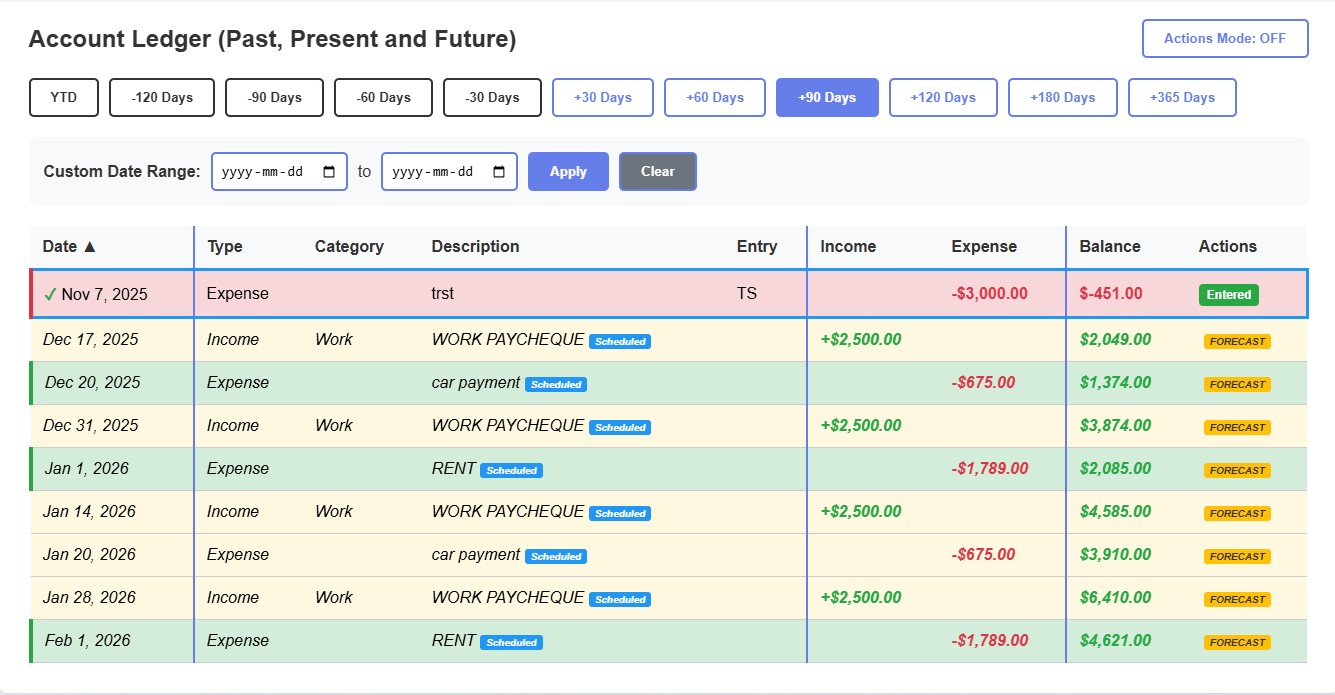The height and width of the screenshot is (695, 1335).
Task: Toggle Actions Mode on
Action: click(1224, 39)
